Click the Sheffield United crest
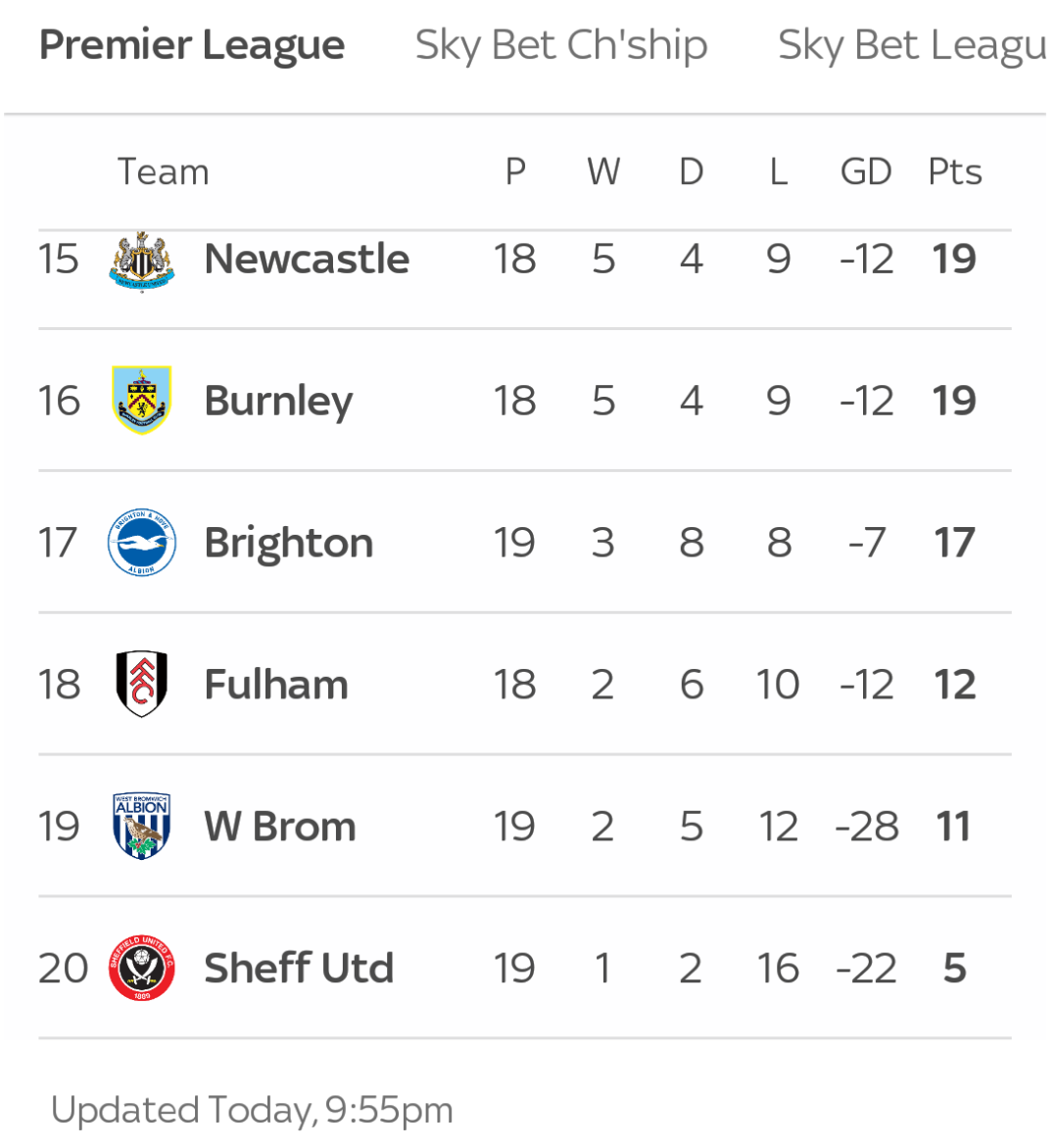Image resolution: width=1058 pixels, height=1148 pixels. coord(141,968)
